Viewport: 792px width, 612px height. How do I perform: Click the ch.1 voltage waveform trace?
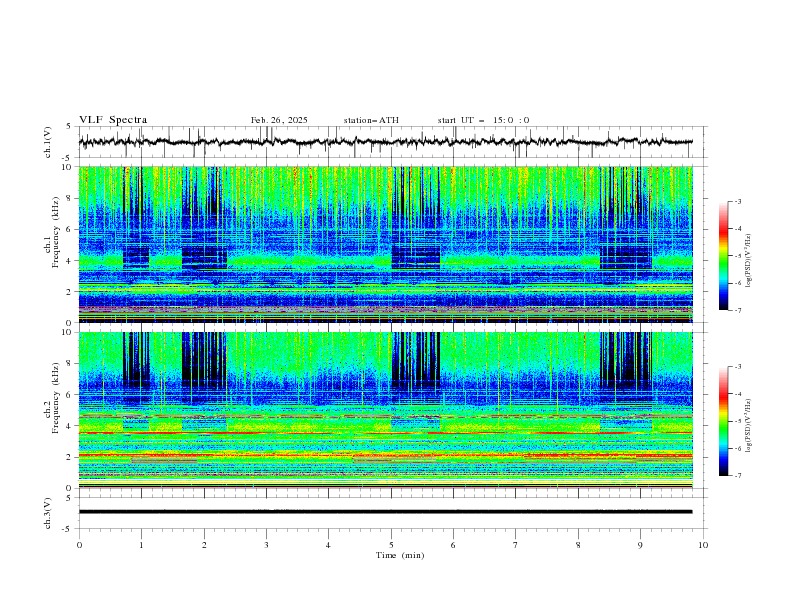click(x=385, y=142)
